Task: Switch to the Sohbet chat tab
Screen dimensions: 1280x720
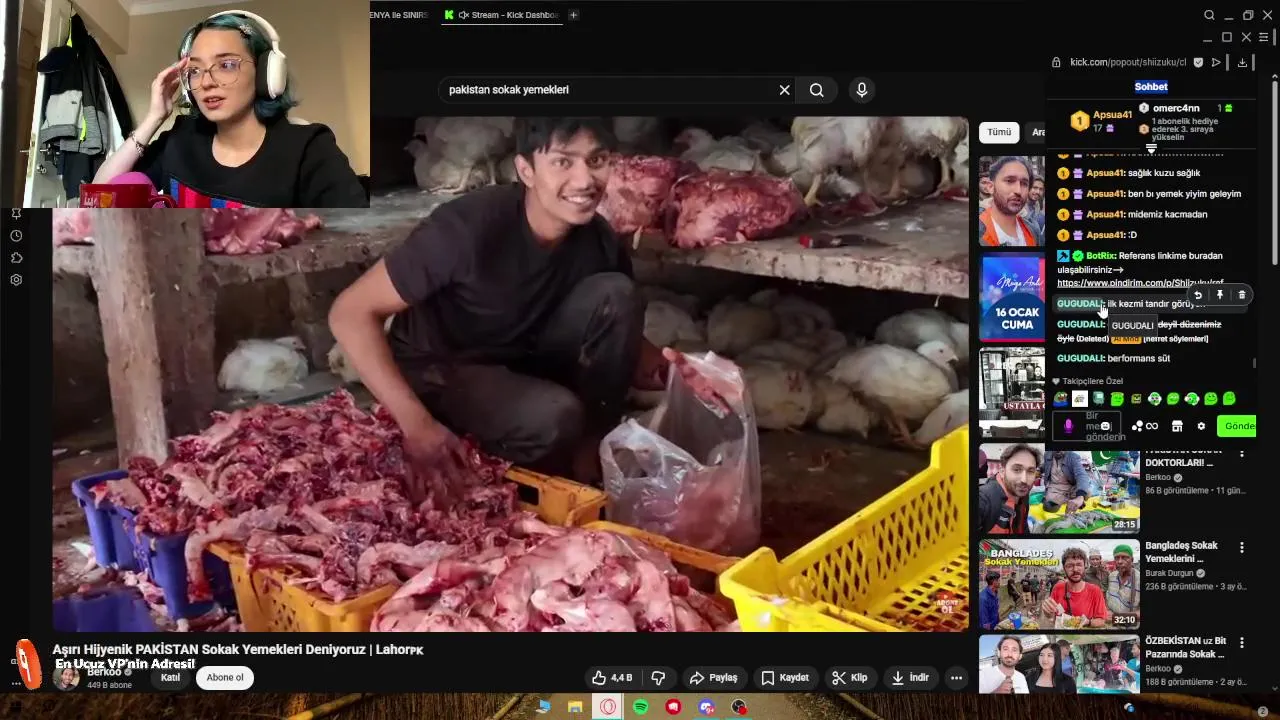Action: (x=1151, y=87)
